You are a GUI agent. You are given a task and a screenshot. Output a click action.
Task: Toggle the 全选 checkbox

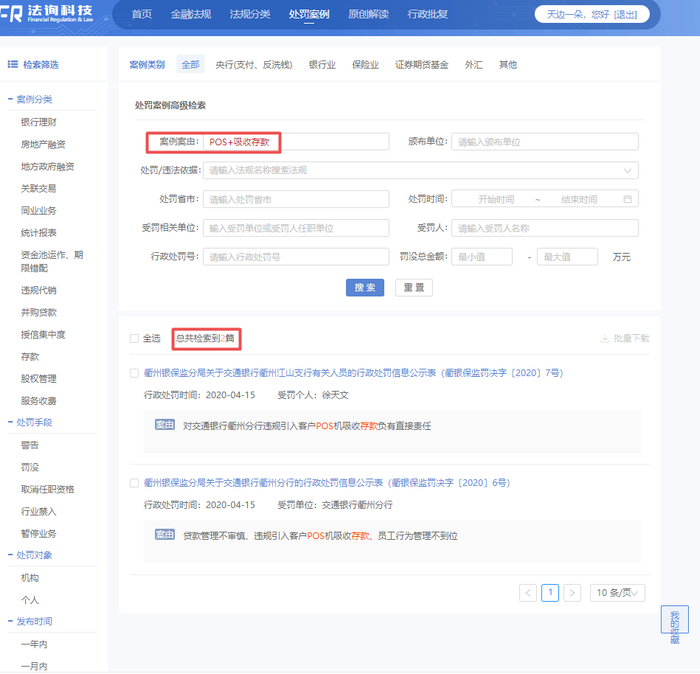point(134,338)
